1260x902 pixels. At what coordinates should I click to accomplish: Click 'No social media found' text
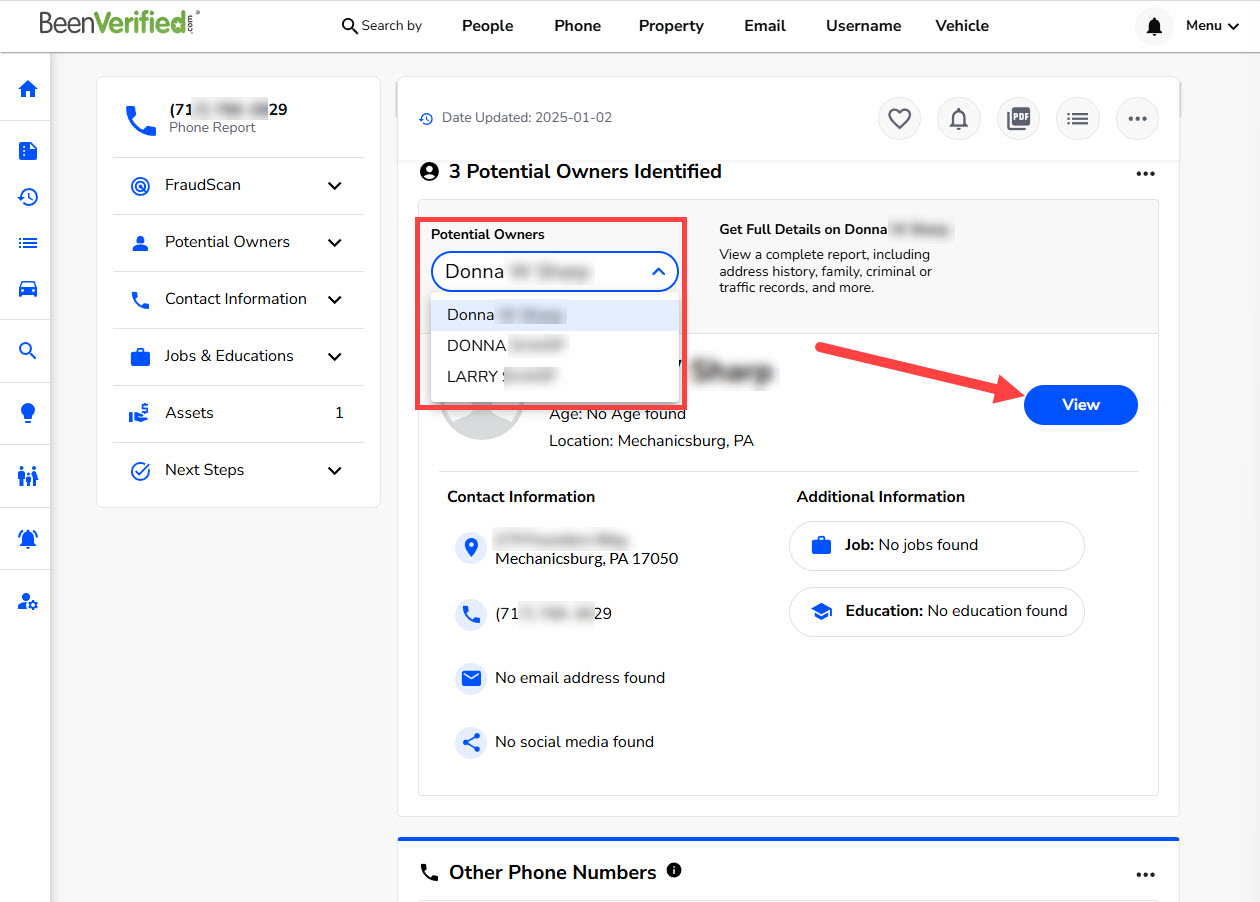point(575,742)
